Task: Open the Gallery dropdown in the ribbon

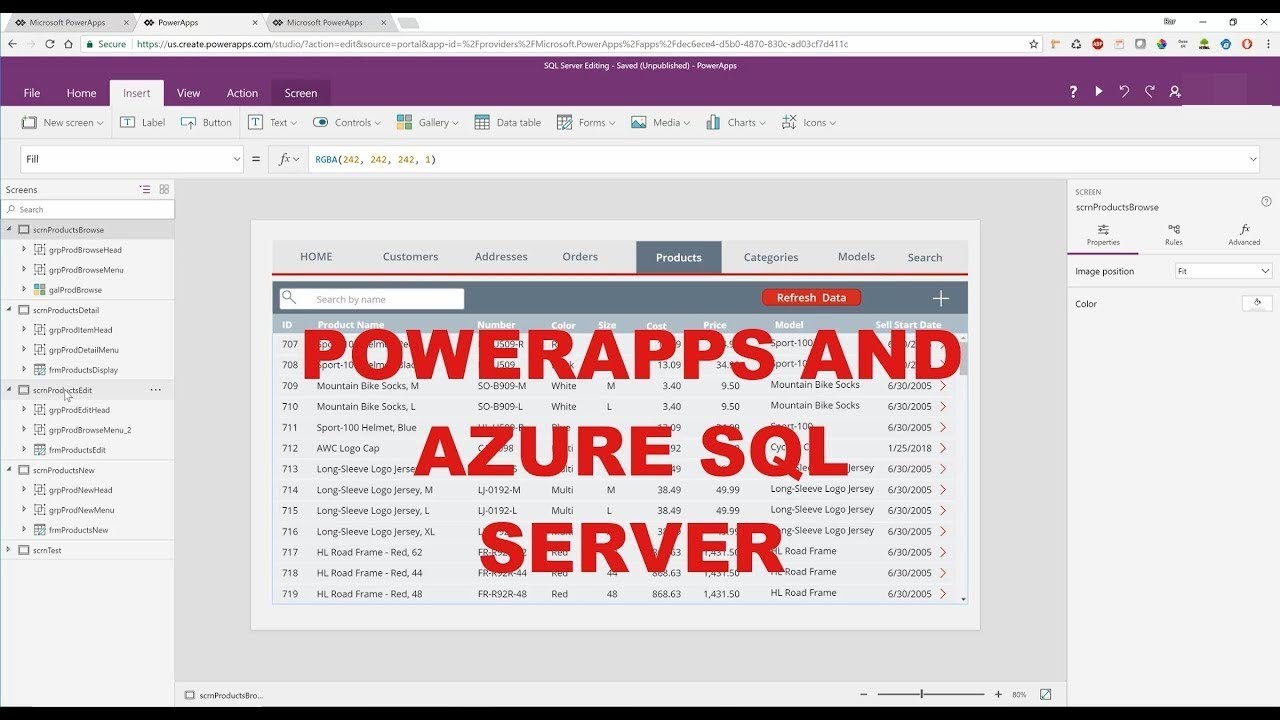Action: (428, 122)
